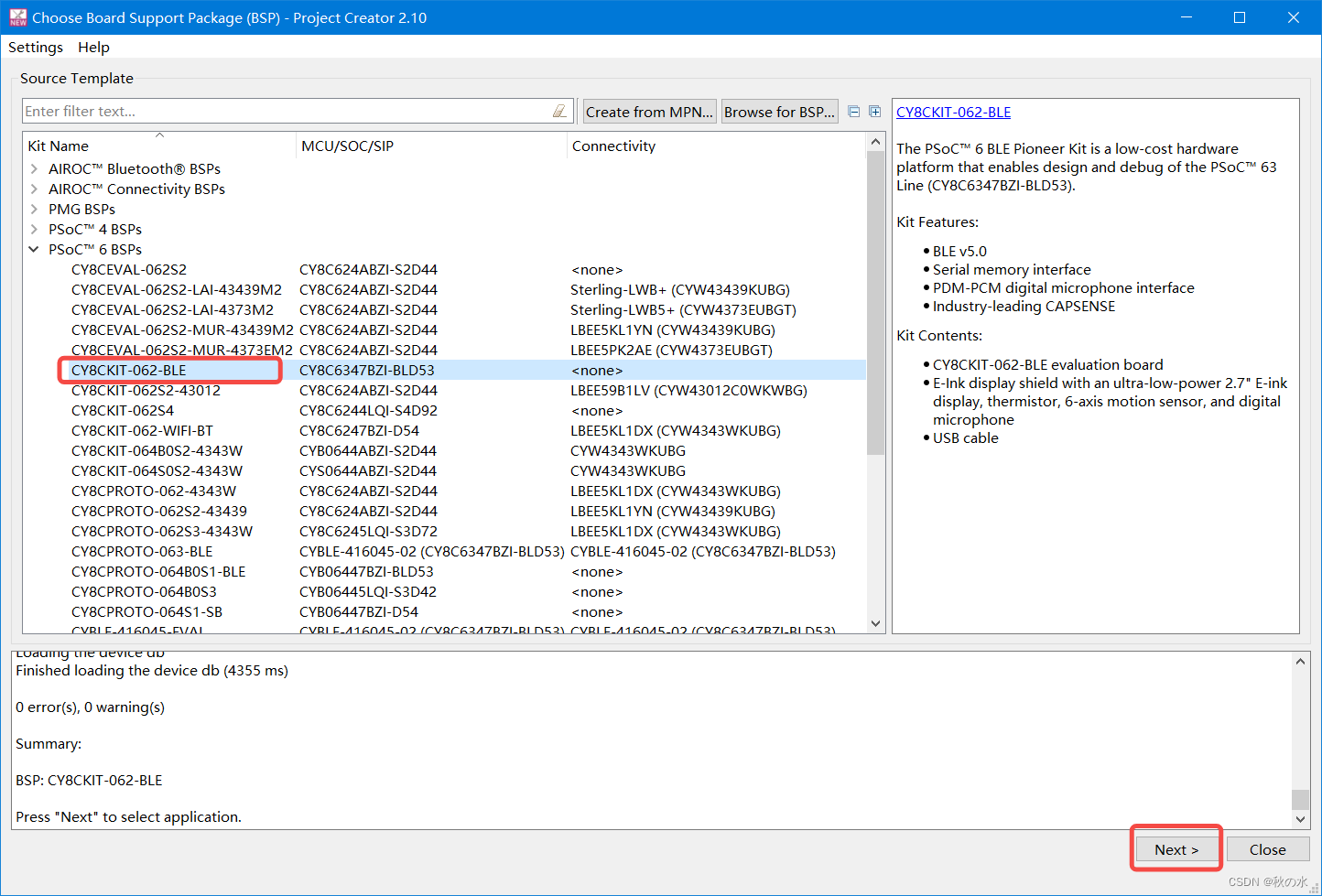Select the CY8CPROTO-064S1-SB kit
Viewport: 1322px width, 896px height.
(x=146, y=611)
